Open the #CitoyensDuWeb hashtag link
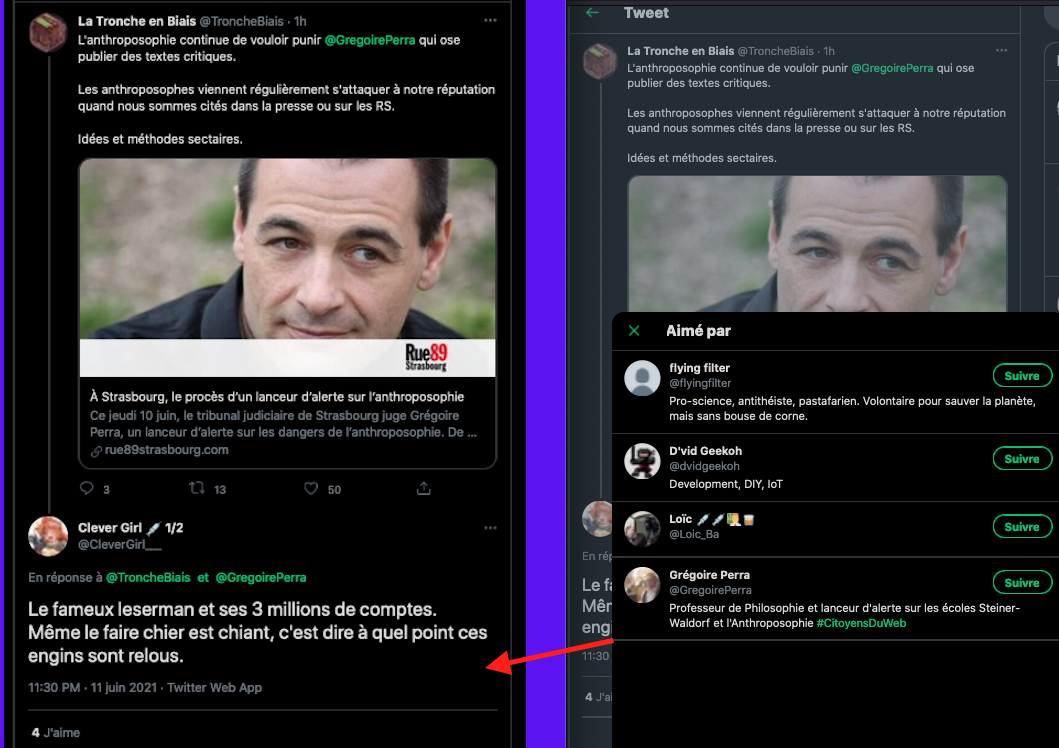Screen dimensions: 1059x748 (x=861, y=623)
